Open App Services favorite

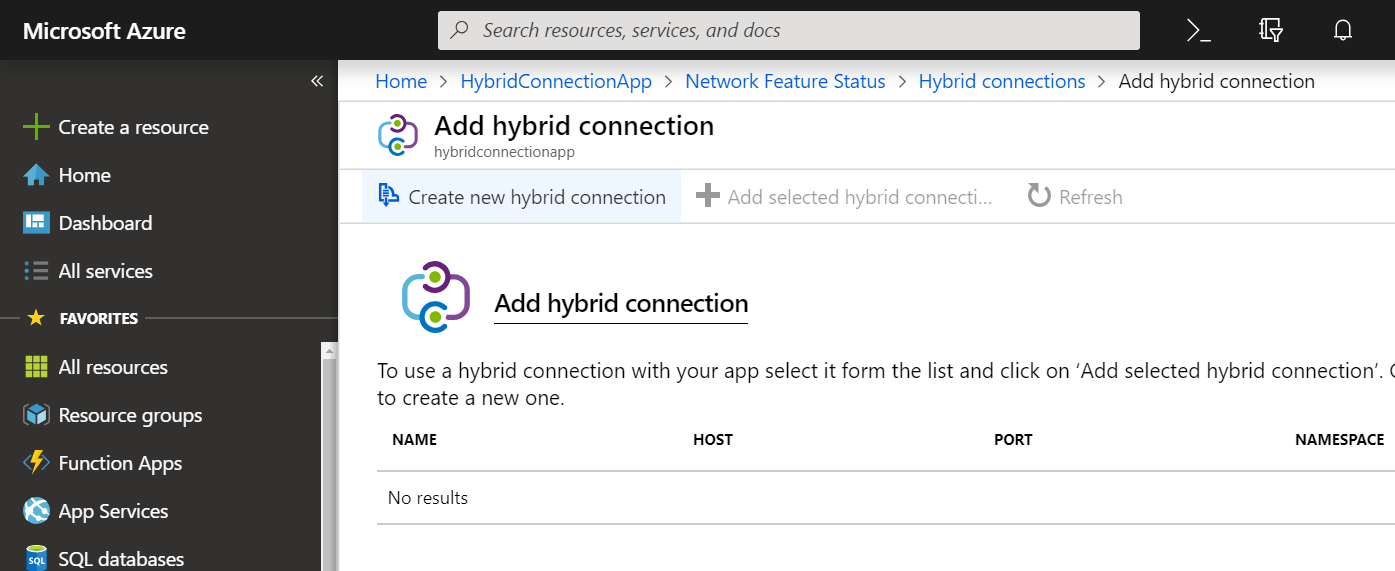click(113, 511)
